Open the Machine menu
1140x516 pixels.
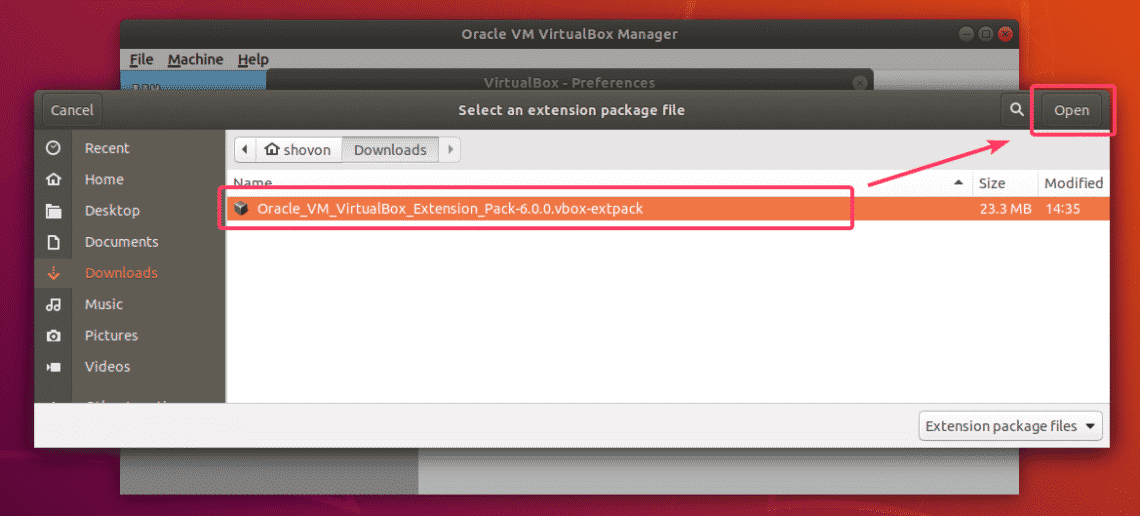click(x=195, y=60)
